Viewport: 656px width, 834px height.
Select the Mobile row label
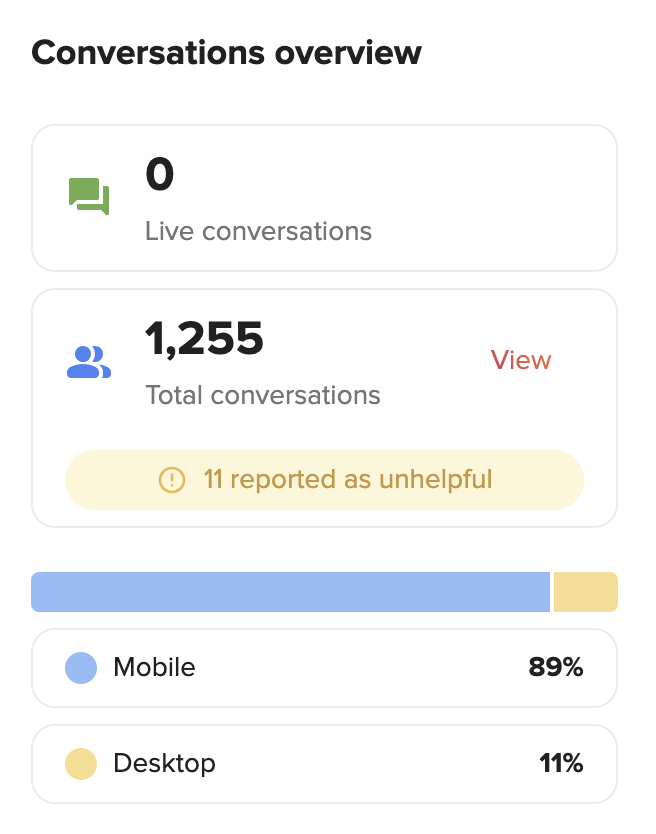pyautogui.click(x=154, y=668)
